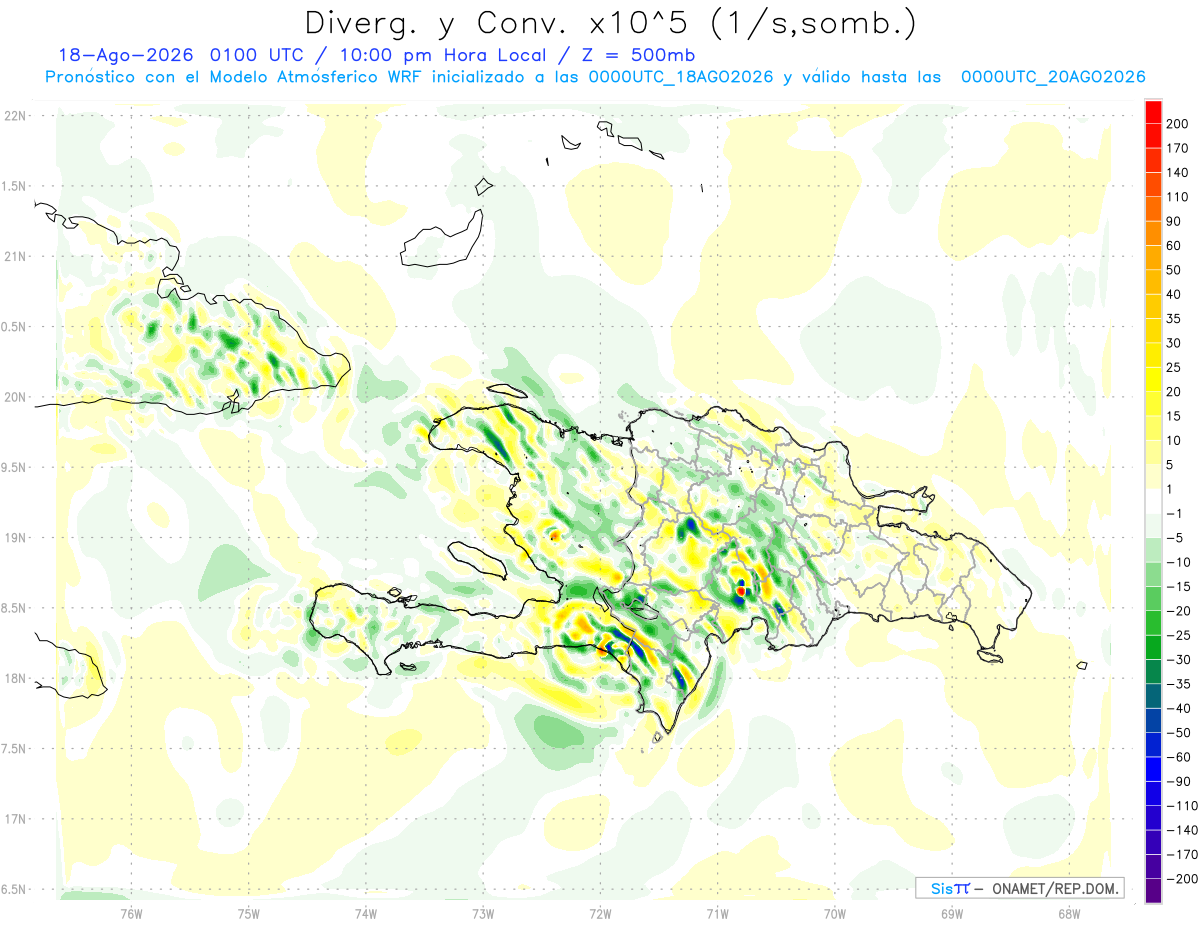Click the -200 color scale label

point(1181,880)
